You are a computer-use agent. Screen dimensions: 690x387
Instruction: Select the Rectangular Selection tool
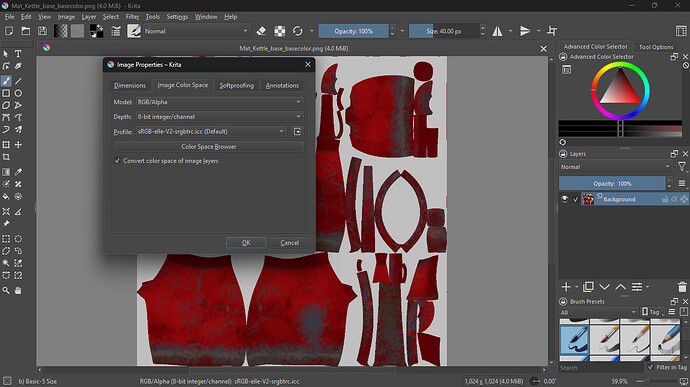[x=6, y=239]
